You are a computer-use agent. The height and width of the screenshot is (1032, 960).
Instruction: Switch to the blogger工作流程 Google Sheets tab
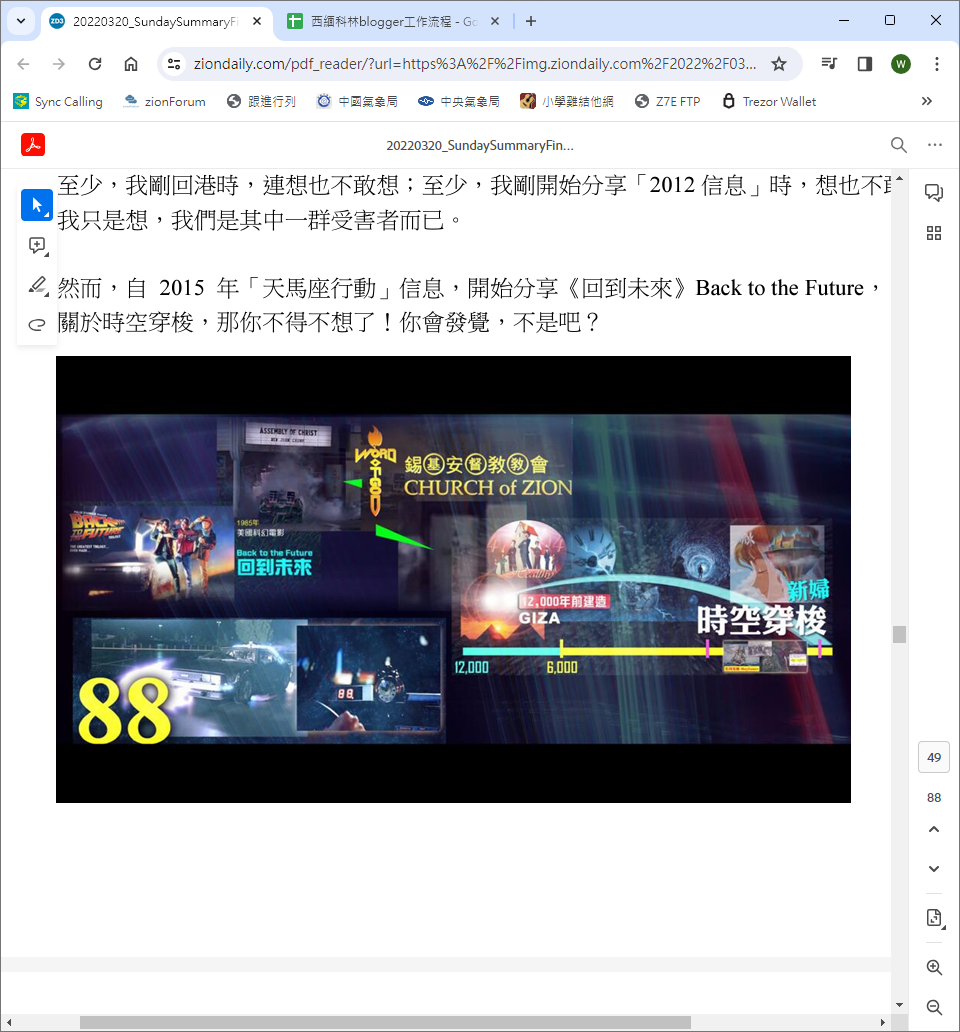click(x=393, y=22)
